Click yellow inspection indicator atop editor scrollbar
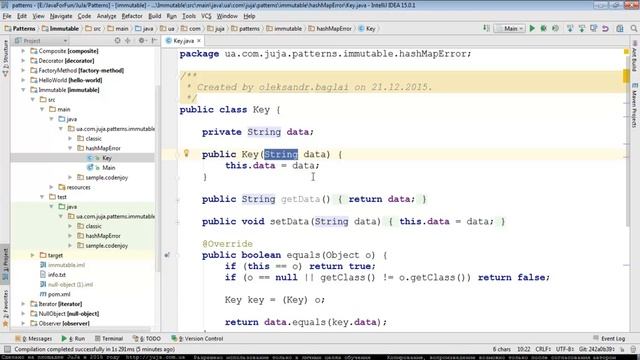 pos(626,52)
